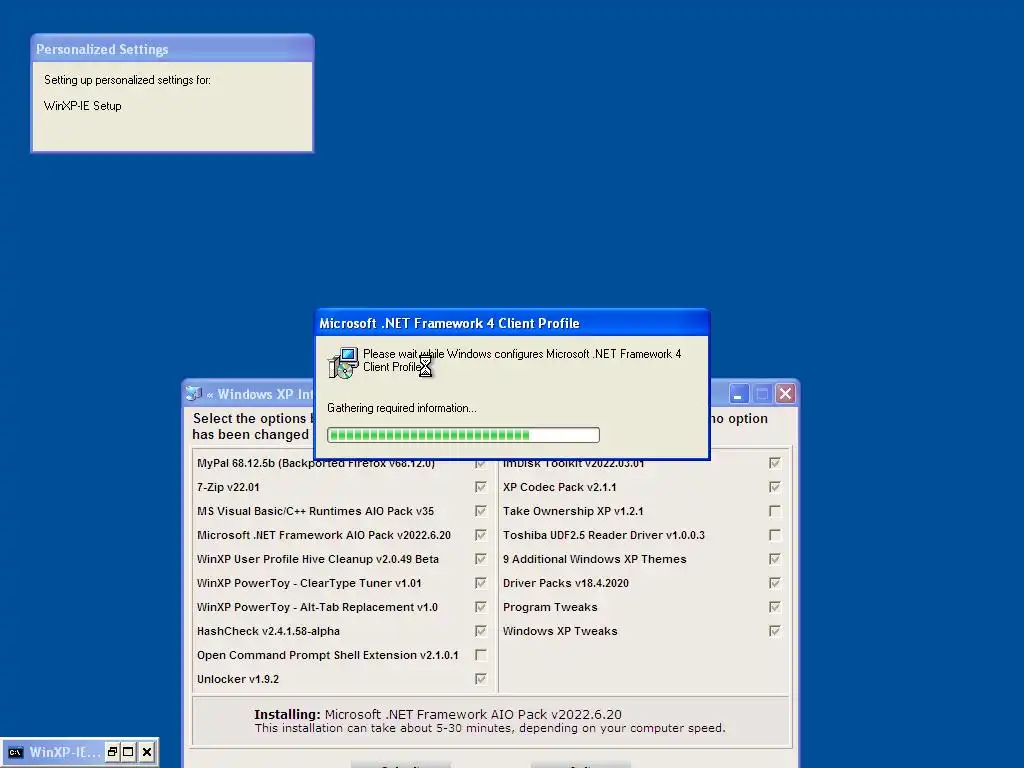Image resolution: width=1024 pixels, height=768 pixels.
Task: Click the installer icon in .NET Framework dialog
Action: pos(343,362)
